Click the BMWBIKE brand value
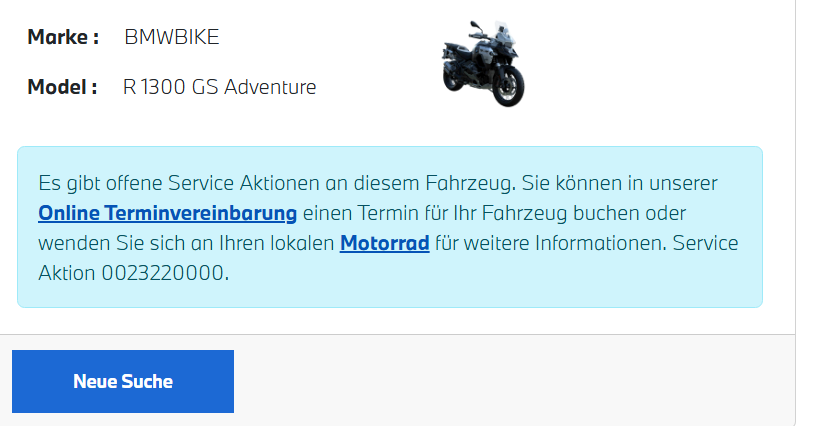The image size is (827, 426). tap(171, 38)
